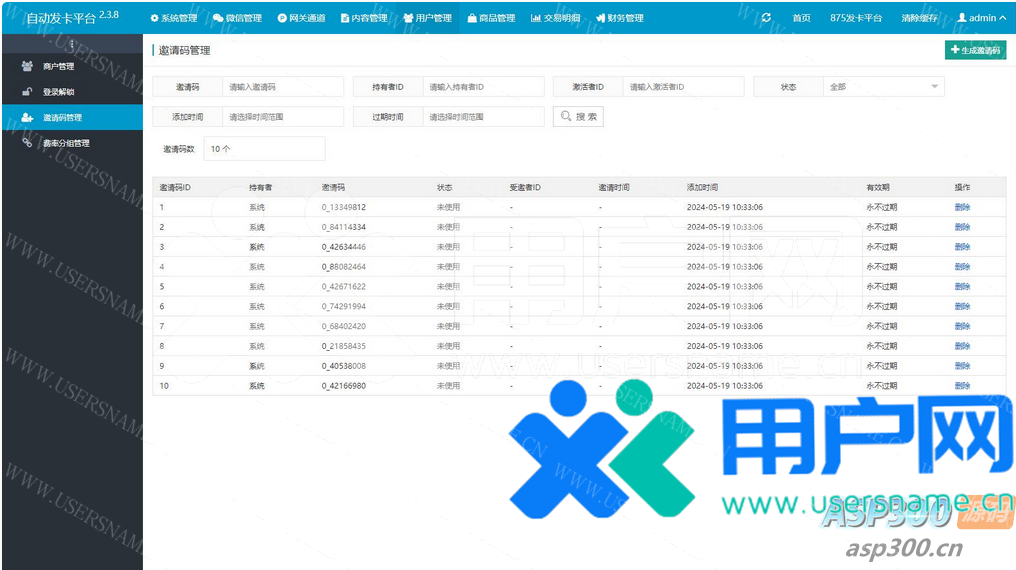Open the 用户管理 top menu
1016x570 pixels.
428,18
